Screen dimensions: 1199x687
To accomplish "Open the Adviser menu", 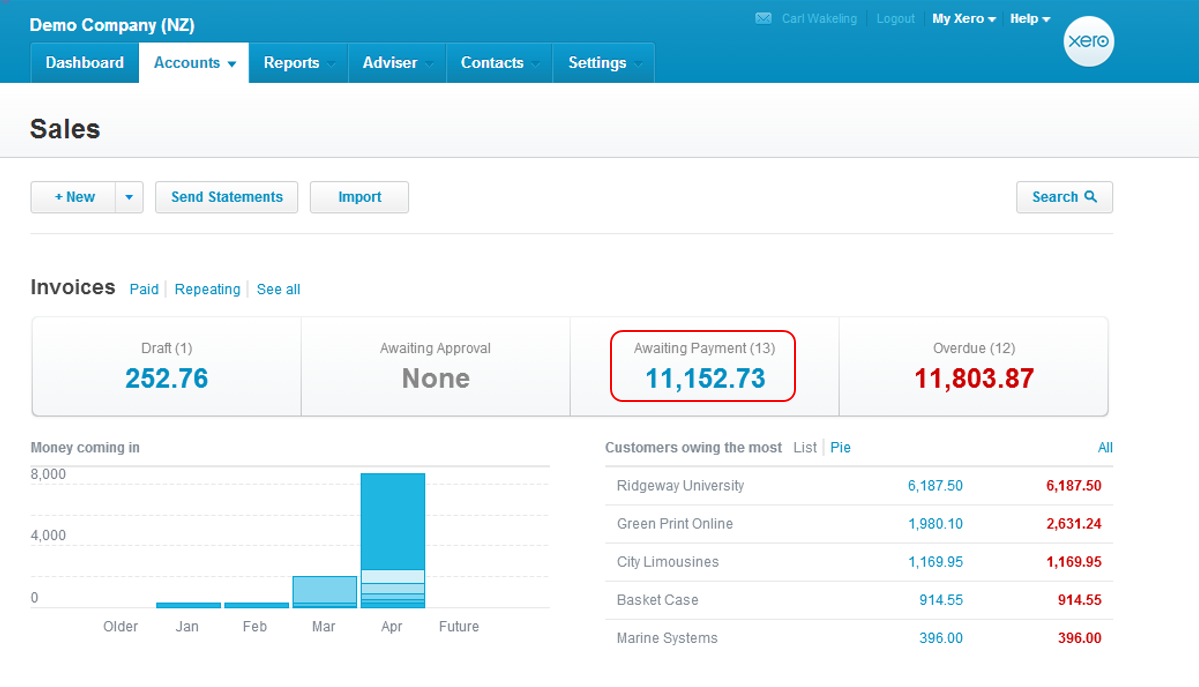I will [397, 63].
